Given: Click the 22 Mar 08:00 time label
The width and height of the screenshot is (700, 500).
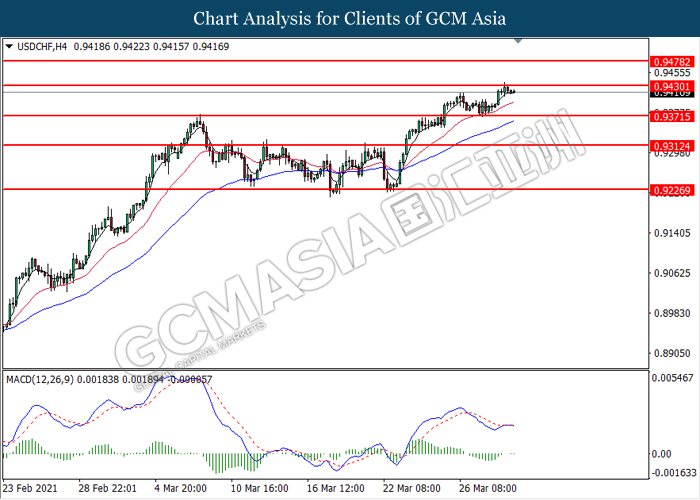Looking at the screenshot, I should click(x=412, y=488).
